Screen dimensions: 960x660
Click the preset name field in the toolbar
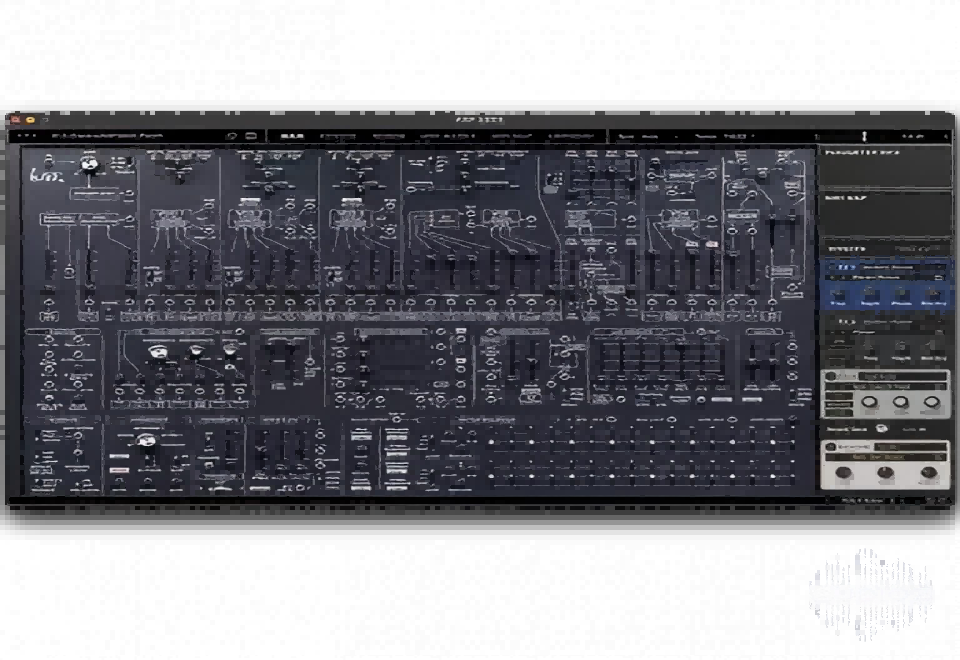coord(108,136)
